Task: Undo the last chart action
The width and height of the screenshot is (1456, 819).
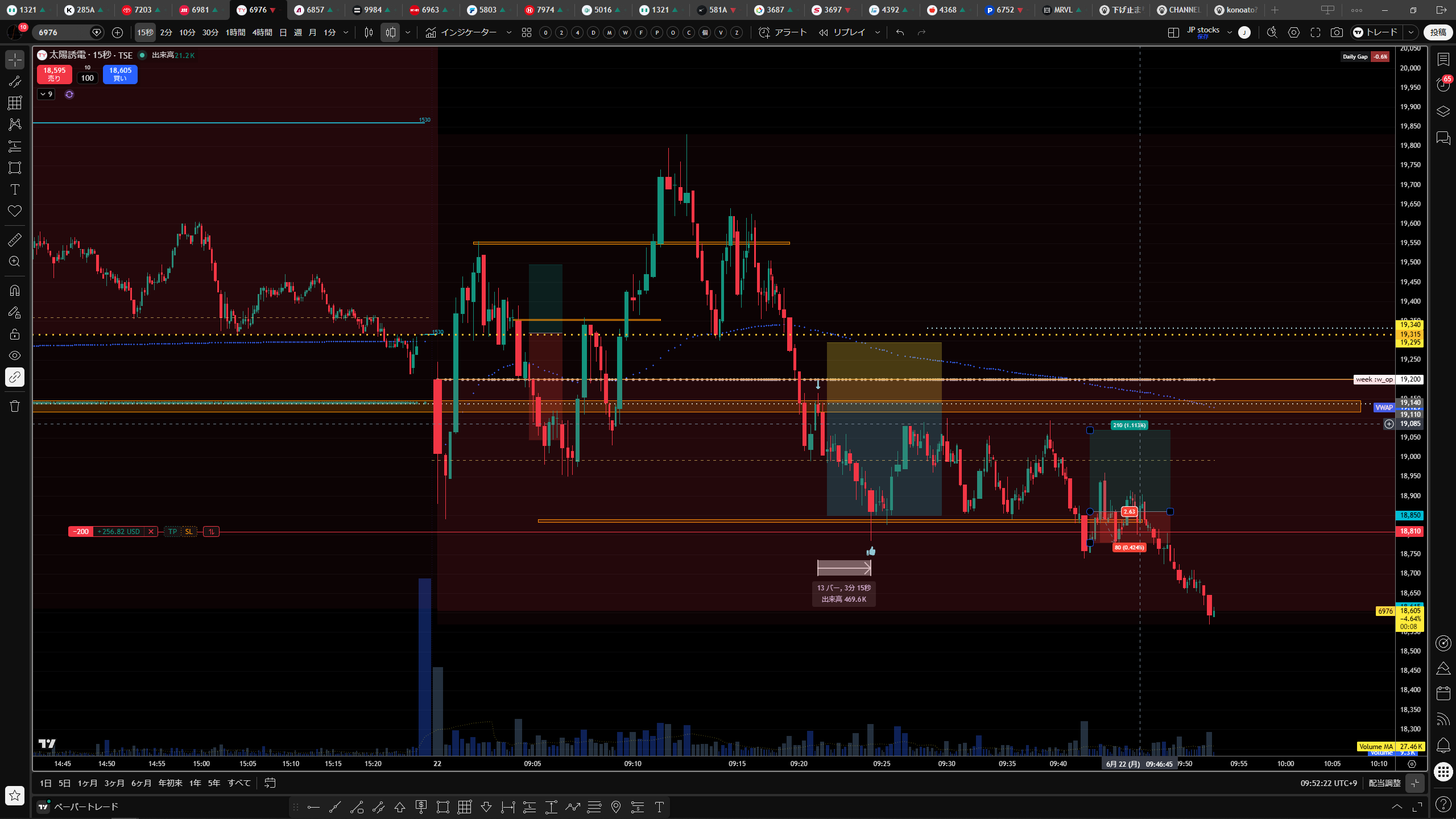Action: [x=900, y=32]
